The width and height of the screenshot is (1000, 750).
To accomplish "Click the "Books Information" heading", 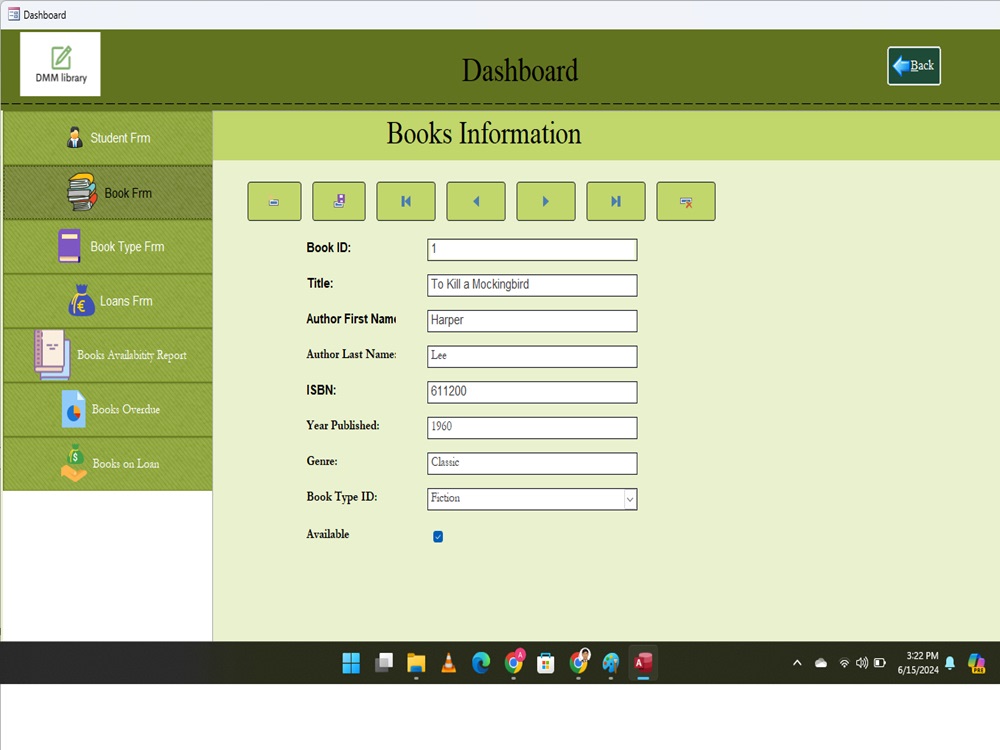I will pyautogui.click(x=483, y=134).
